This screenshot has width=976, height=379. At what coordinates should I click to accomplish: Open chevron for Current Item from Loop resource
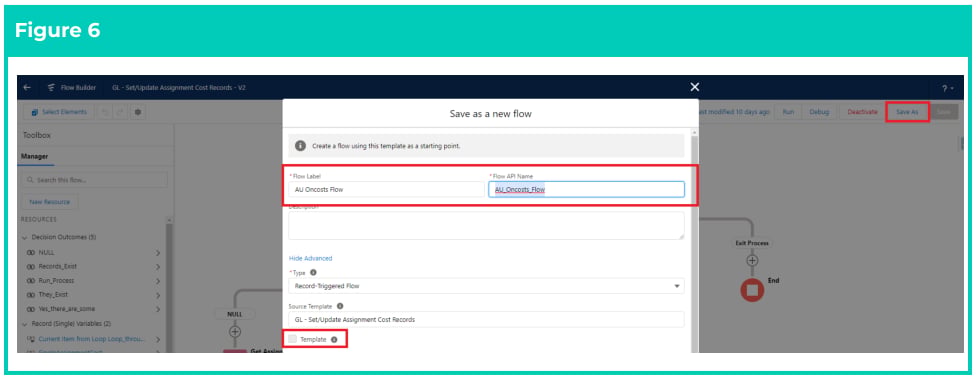pos(158,339)
